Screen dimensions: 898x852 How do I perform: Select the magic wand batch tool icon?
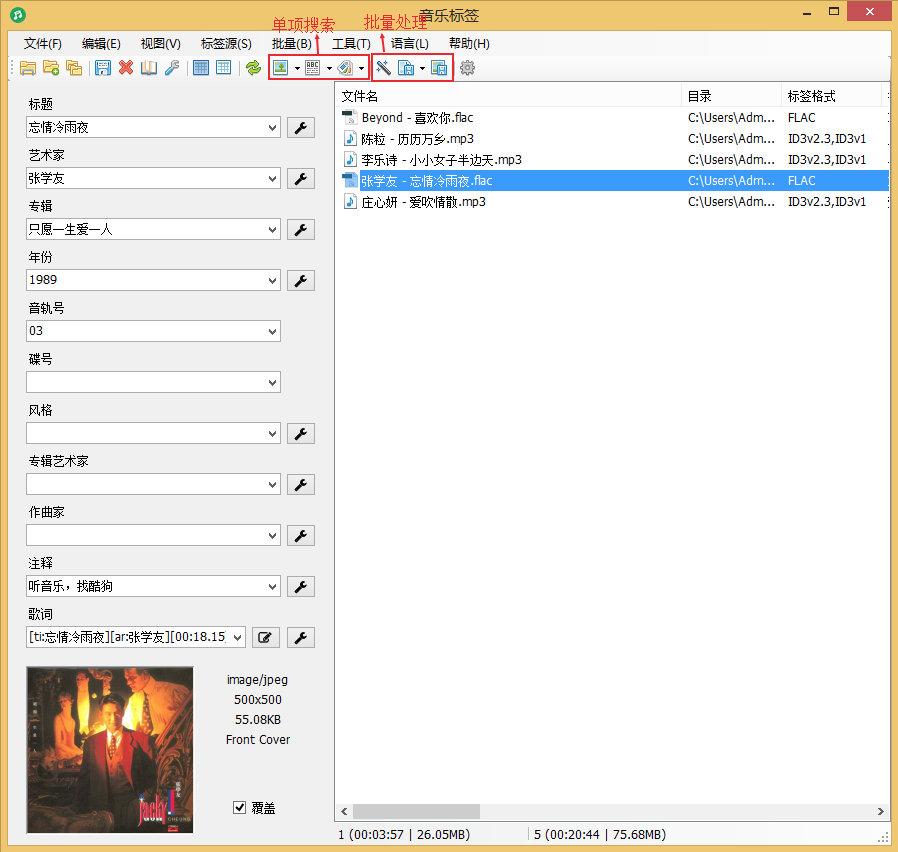coord(383,67)
